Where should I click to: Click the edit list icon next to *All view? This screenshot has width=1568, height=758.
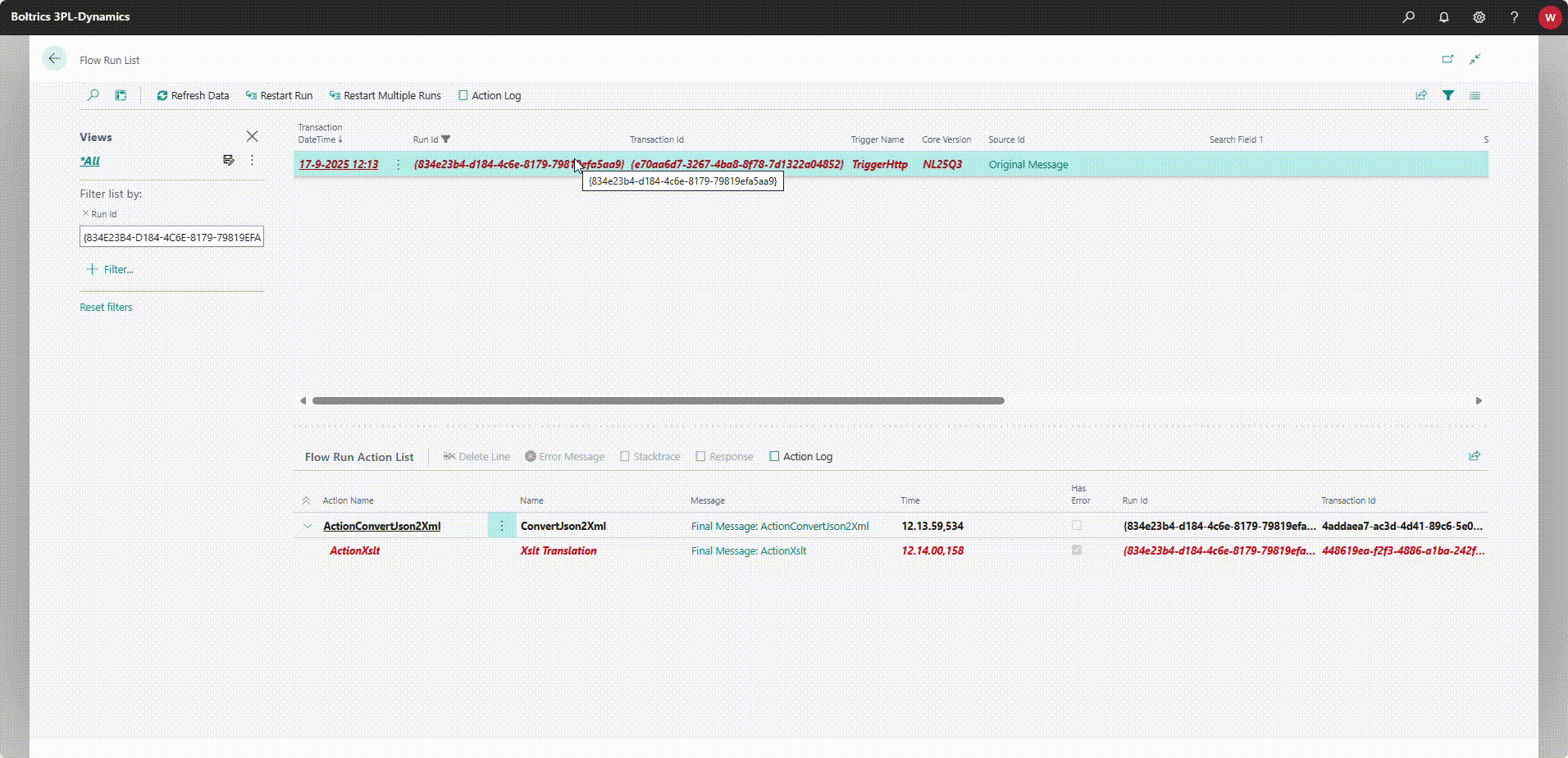229,160
